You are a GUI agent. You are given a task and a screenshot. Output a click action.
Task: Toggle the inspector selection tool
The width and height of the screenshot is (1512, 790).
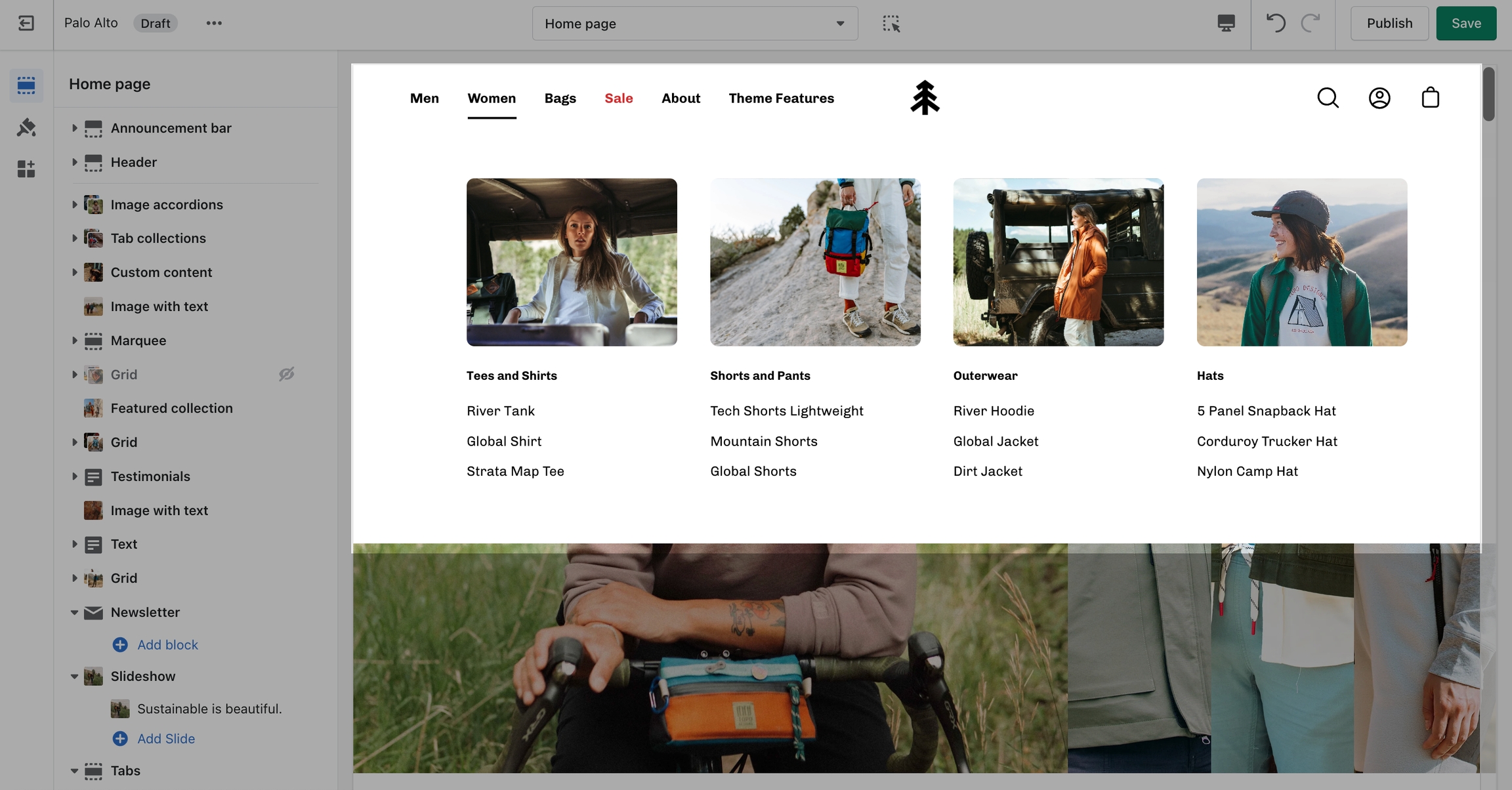pyautogui.click(x=891, y=24)
